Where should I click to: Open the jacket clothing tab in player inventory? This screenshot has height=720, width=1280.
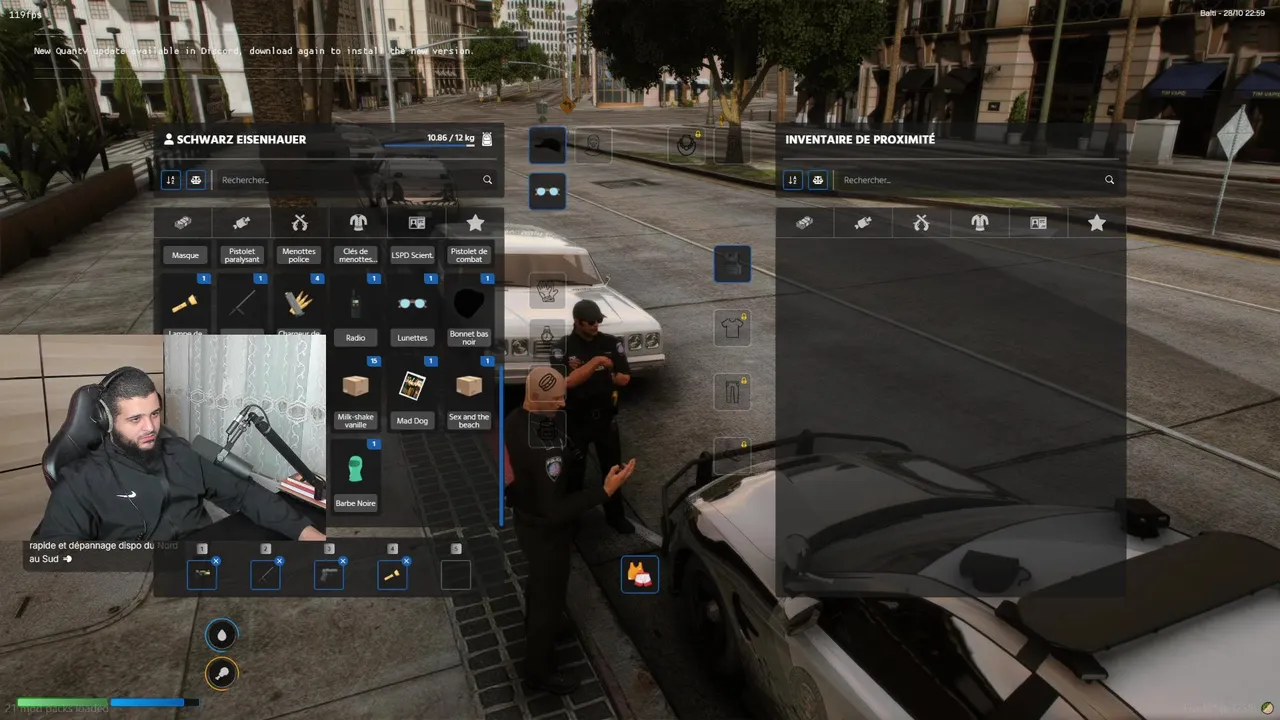(x=358, y=222)
